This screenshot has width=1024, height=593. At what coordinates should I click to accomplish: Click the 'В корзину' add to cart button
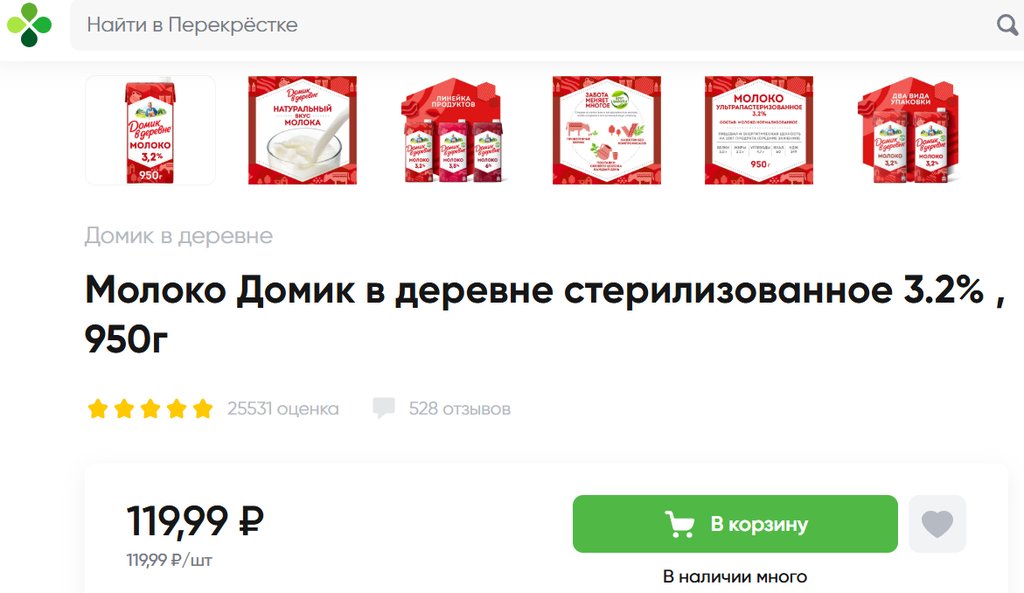(735, 524)
